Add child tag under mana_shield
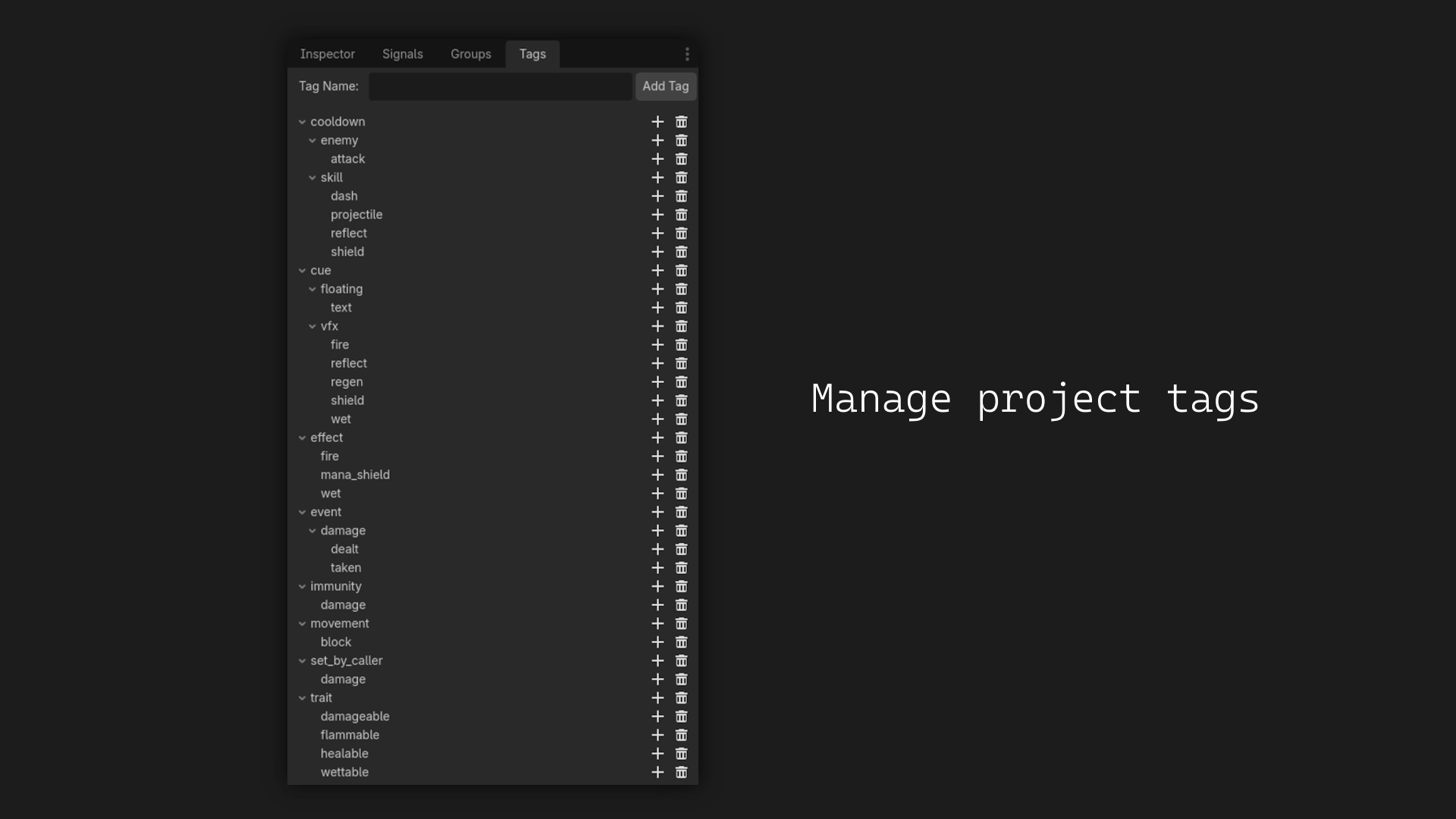Screen dimensions: 1456x819 coord(657,475)
